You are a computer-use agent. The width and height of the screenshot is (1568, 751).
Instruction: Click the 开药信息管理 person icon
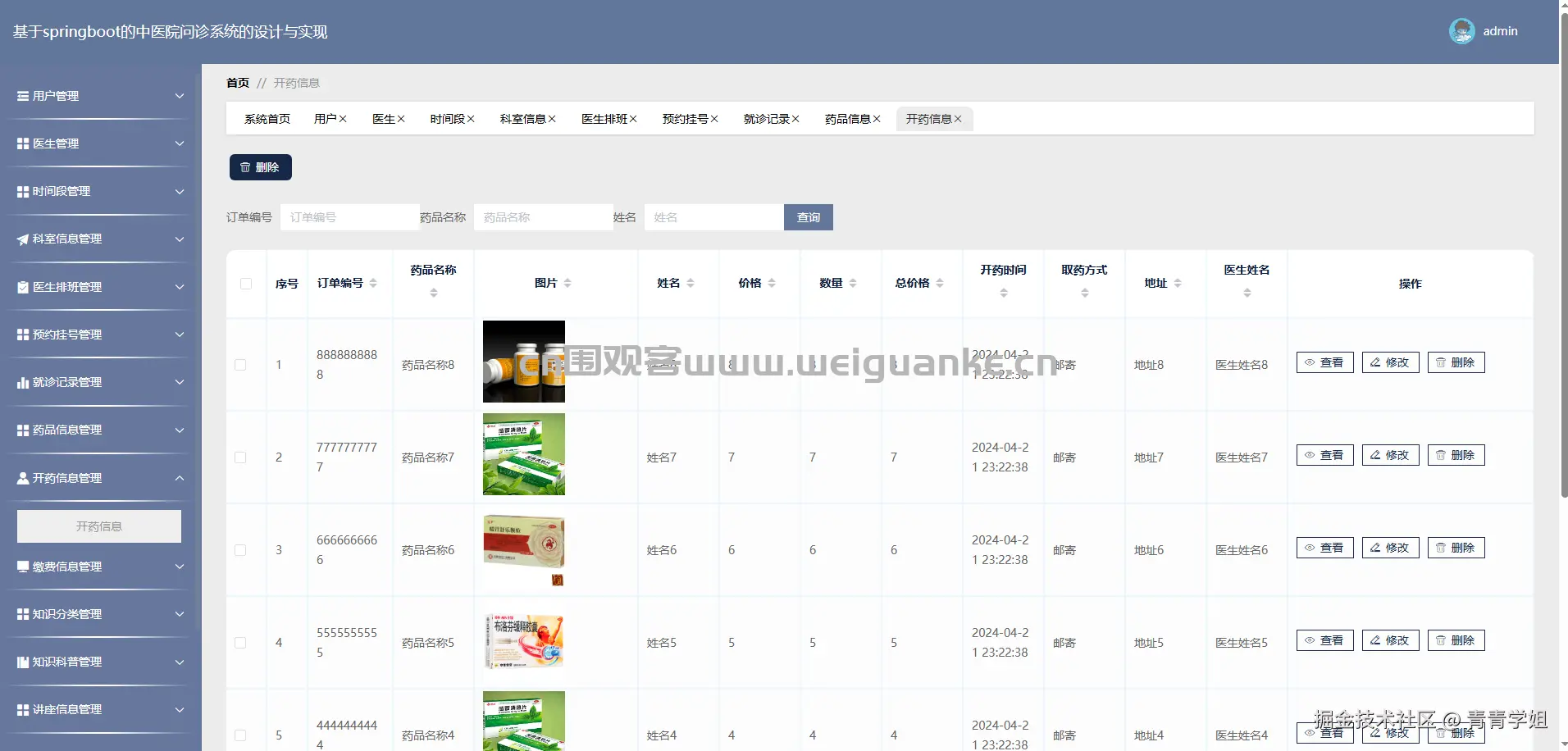[x=21, y=478]
